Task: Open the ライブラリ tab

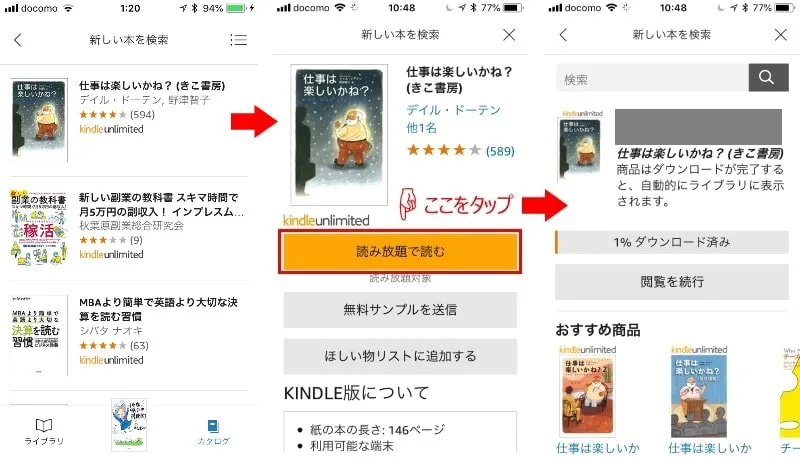Action: click(44, 432)
